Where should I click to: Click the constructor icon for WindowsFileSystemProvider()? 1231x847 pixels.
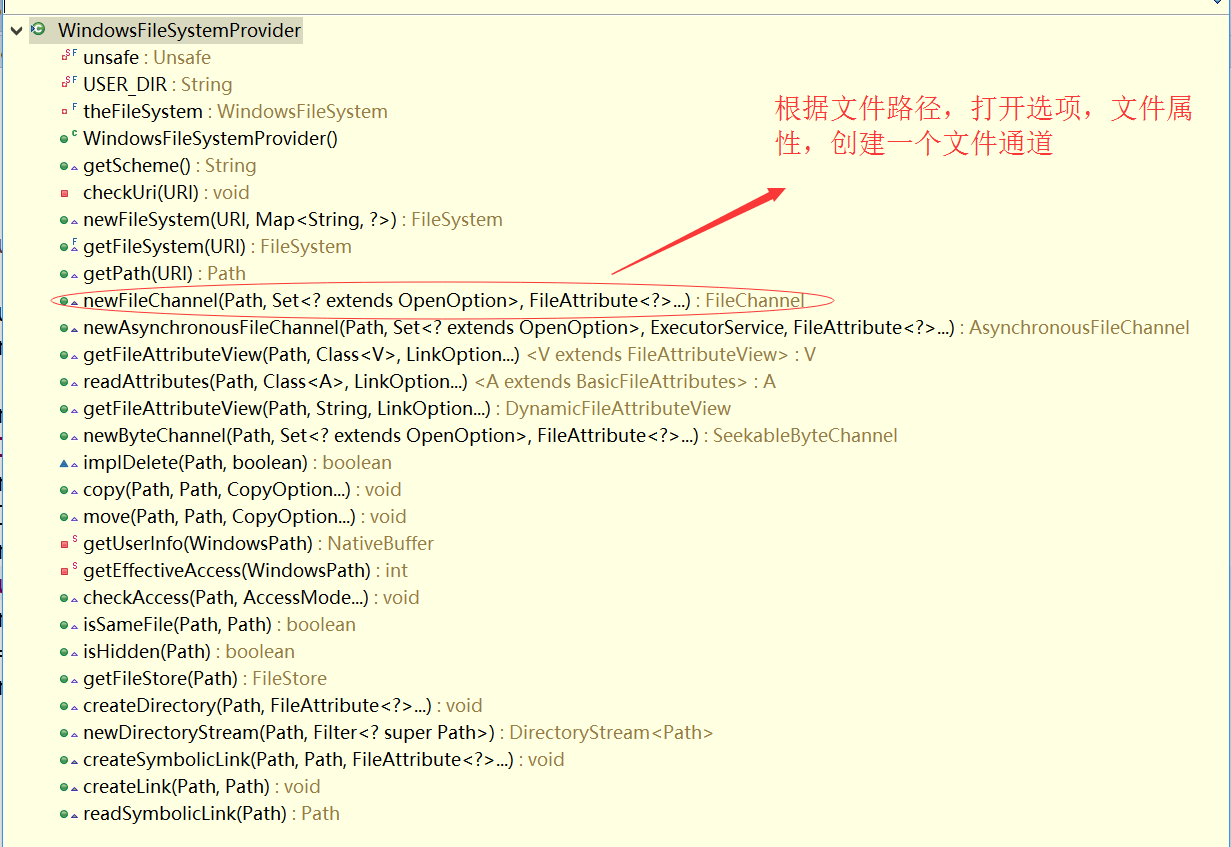68,138
